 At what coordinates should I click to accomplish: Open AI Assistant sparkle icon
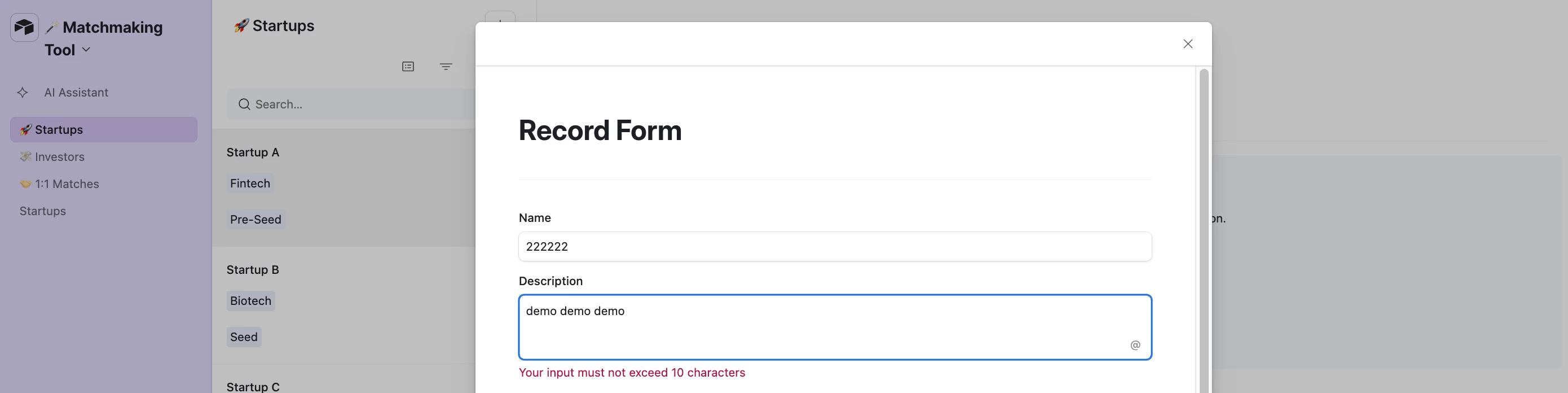tap(23, 93)
